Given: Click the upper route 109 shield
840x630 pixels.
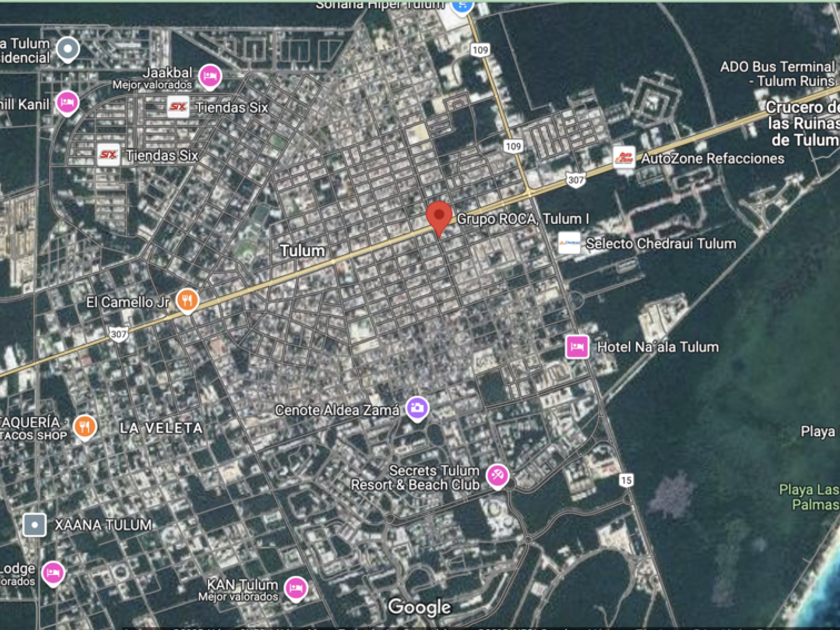Looking at the screenshot, I should click(480, 50).
